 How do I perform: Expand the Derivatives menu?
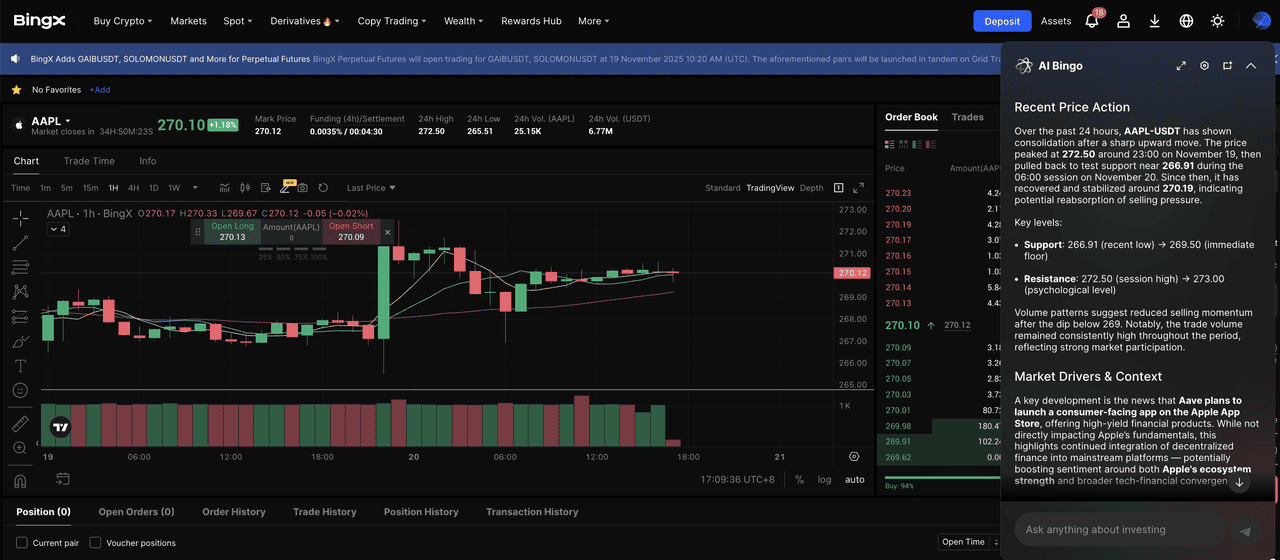pos(305,21)
